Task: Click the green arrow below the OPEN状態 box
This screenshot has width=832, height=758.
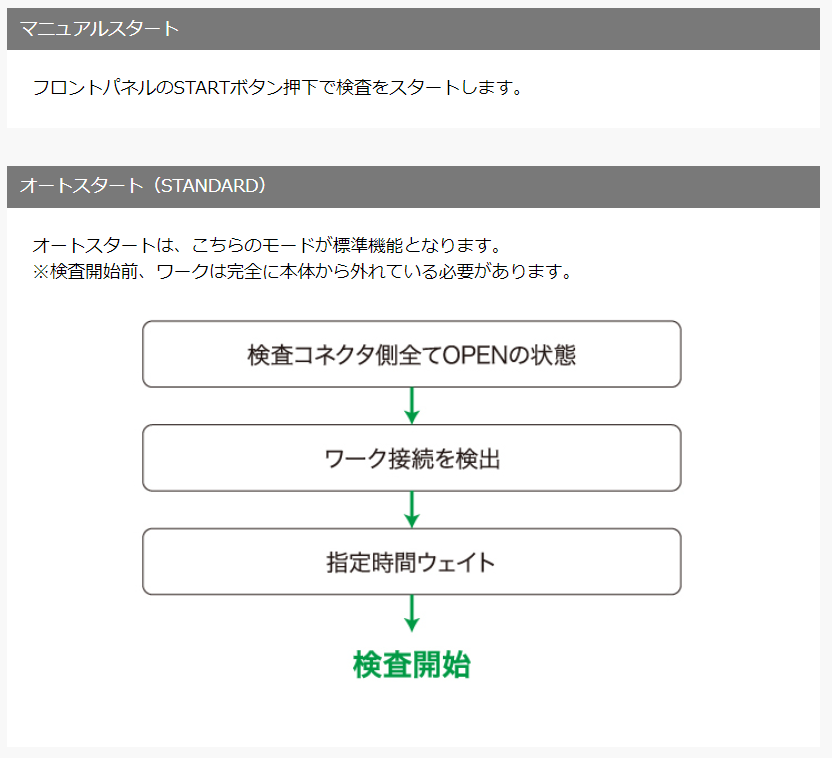Action: [x=411, y=405]
